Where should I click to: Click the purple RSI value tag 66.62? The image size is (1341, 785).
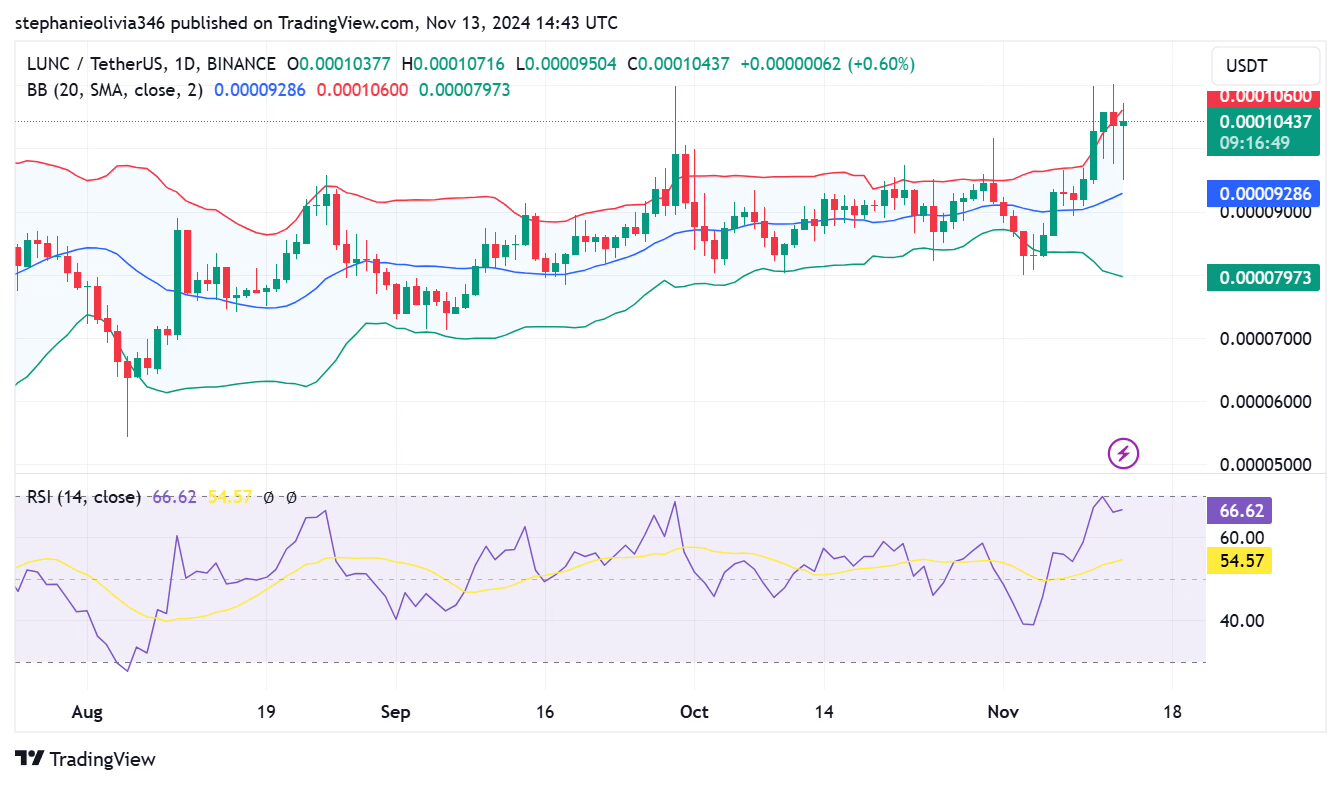pos(1240,511)
